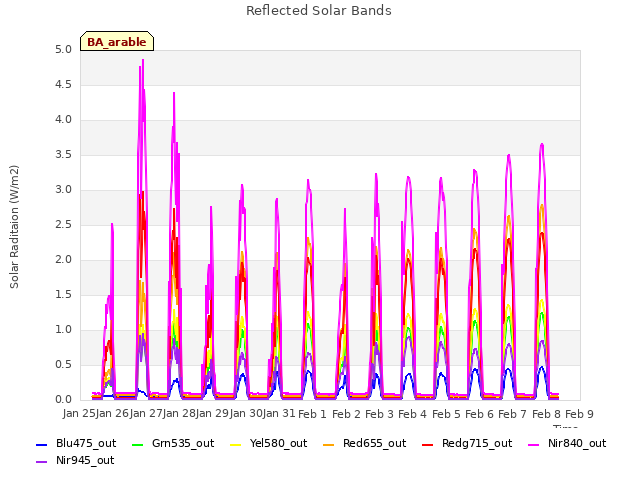
Task: Click the magenta Nir840_out legend swatch
Action: (533, 444)
